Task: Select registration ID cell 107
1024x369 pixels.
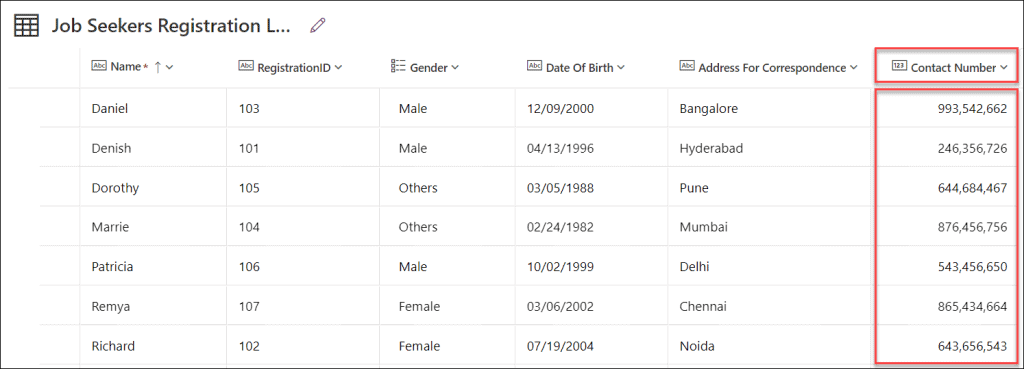Action: 249,306
